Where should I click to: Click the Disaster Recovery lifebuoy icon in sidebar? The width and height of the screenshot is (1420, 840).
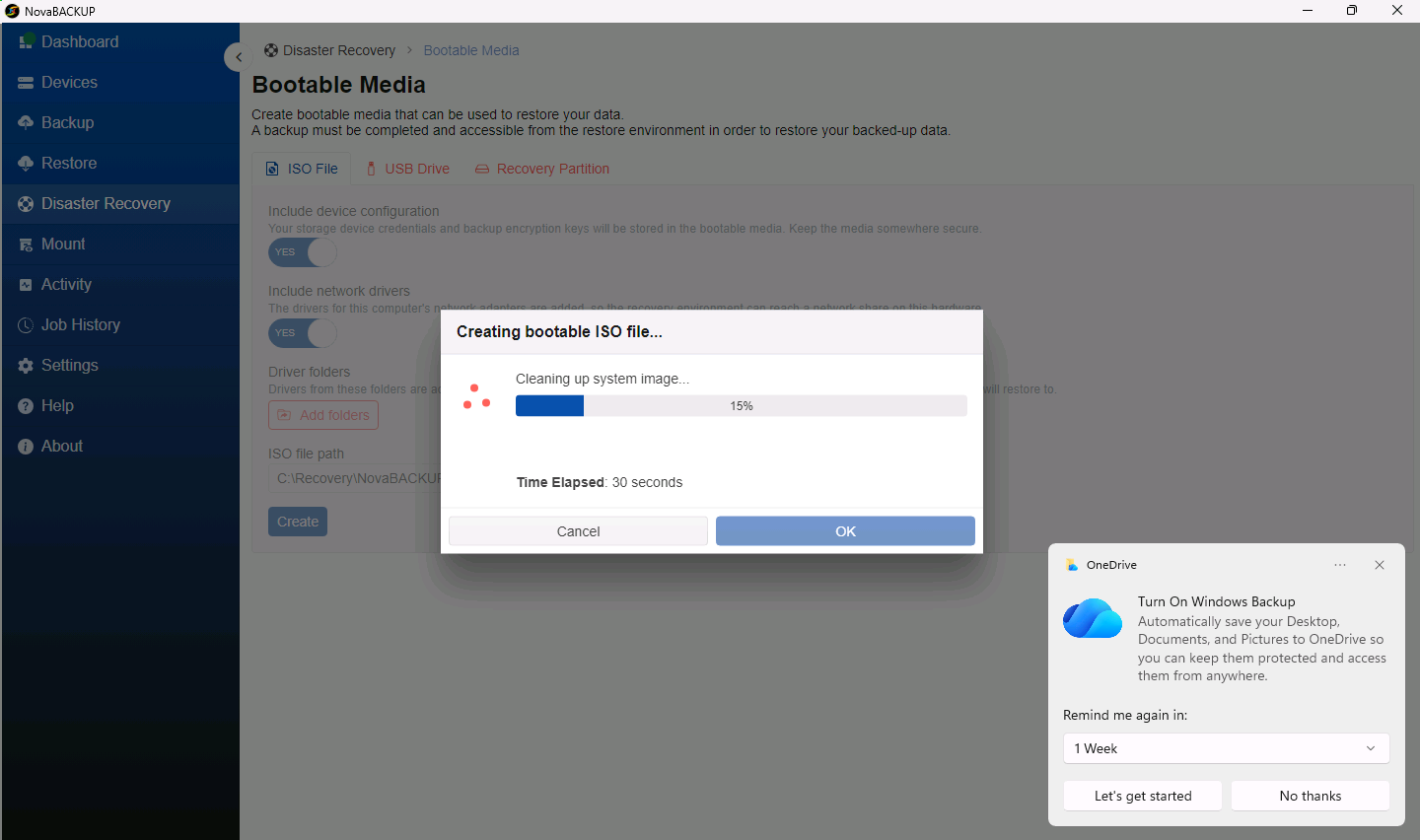(x=26, y=204)
